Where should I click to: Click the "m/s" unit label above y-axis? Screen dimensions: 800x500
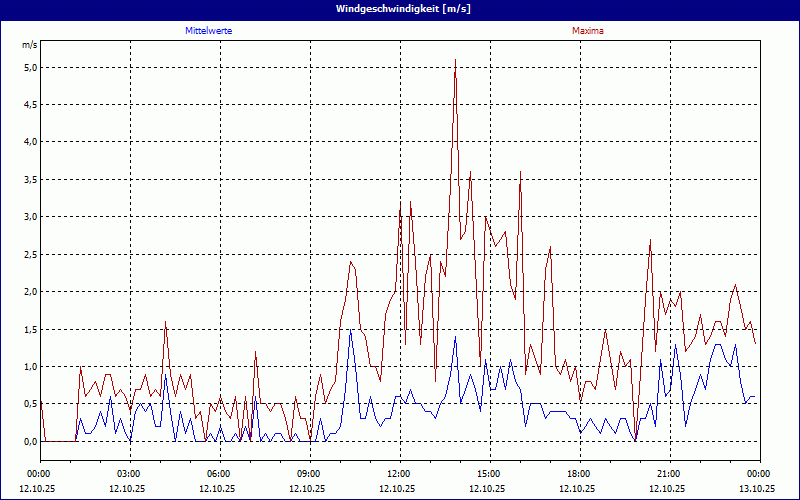29,45
